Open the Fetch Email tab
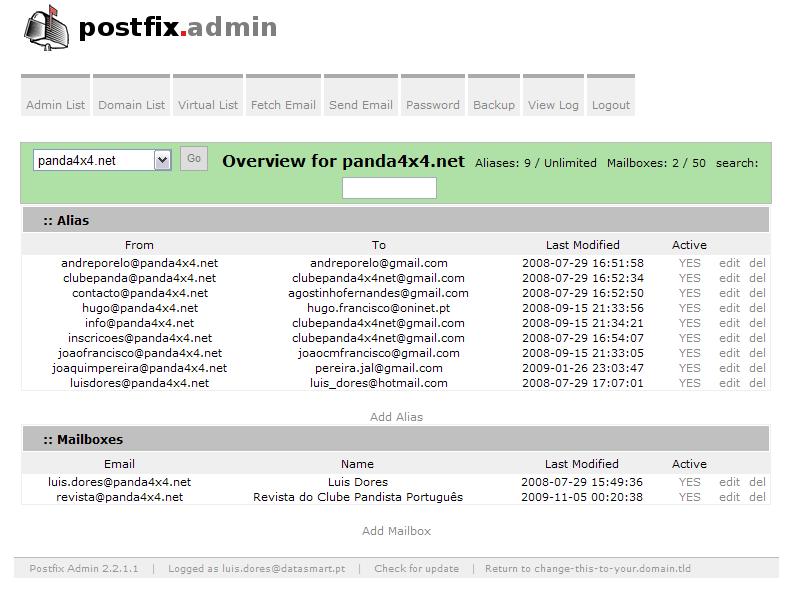This screenshot has height=594, width=797. 283,96
